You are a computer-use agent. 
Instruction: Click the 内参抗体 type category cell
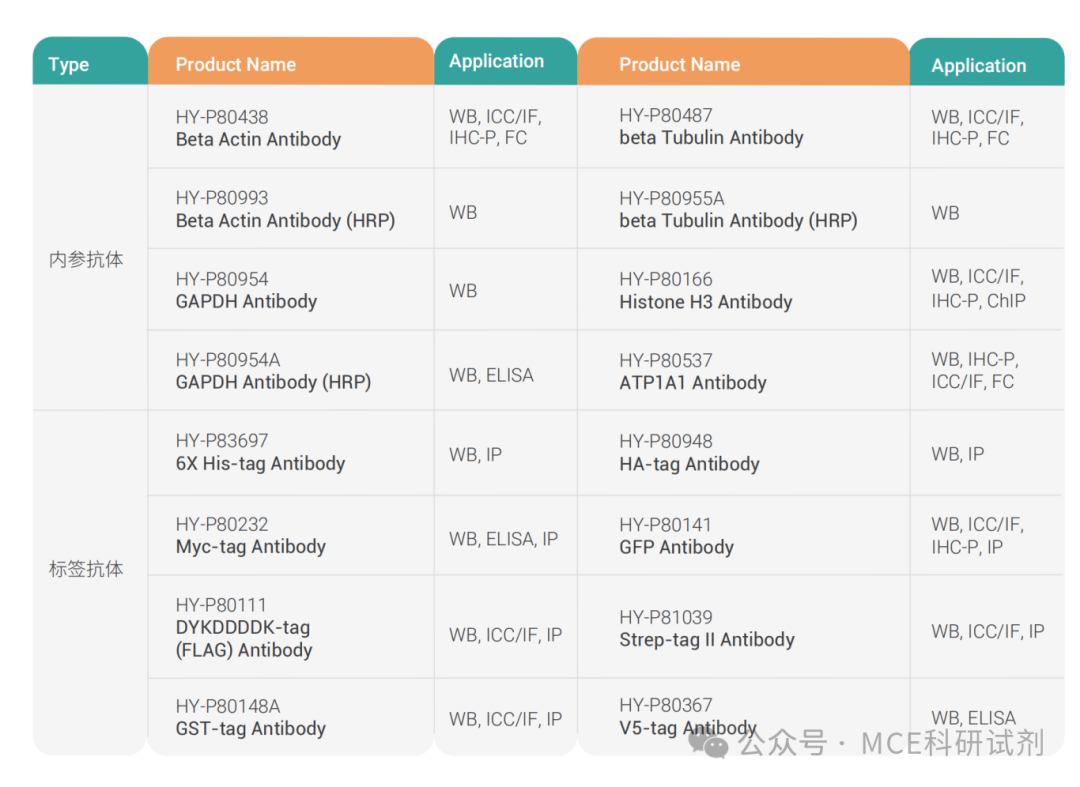87,260
